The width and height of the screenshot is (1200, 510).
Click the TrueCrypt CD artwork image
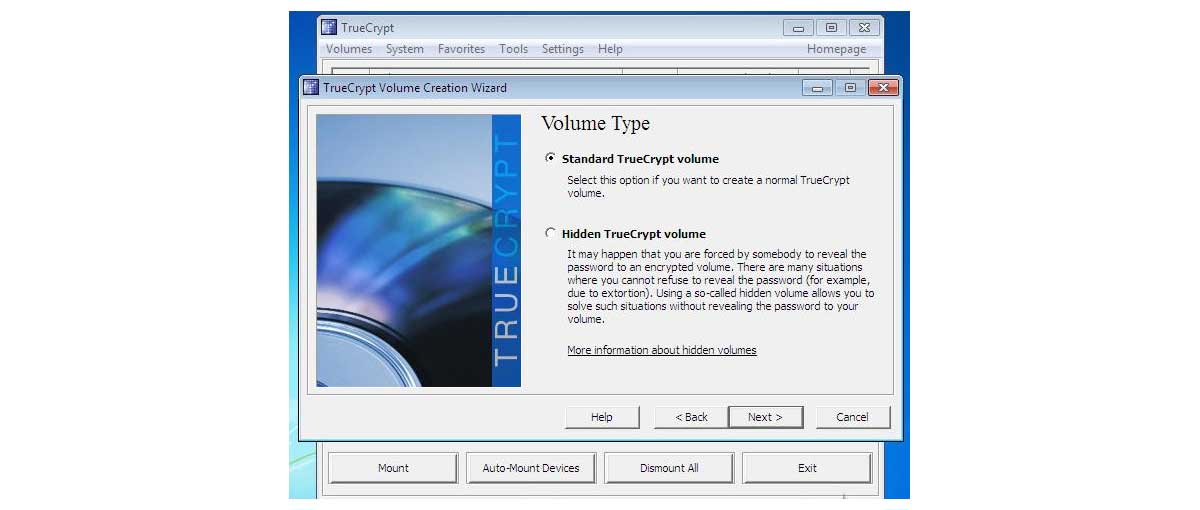pyautogui.click(x=418, y=250)
